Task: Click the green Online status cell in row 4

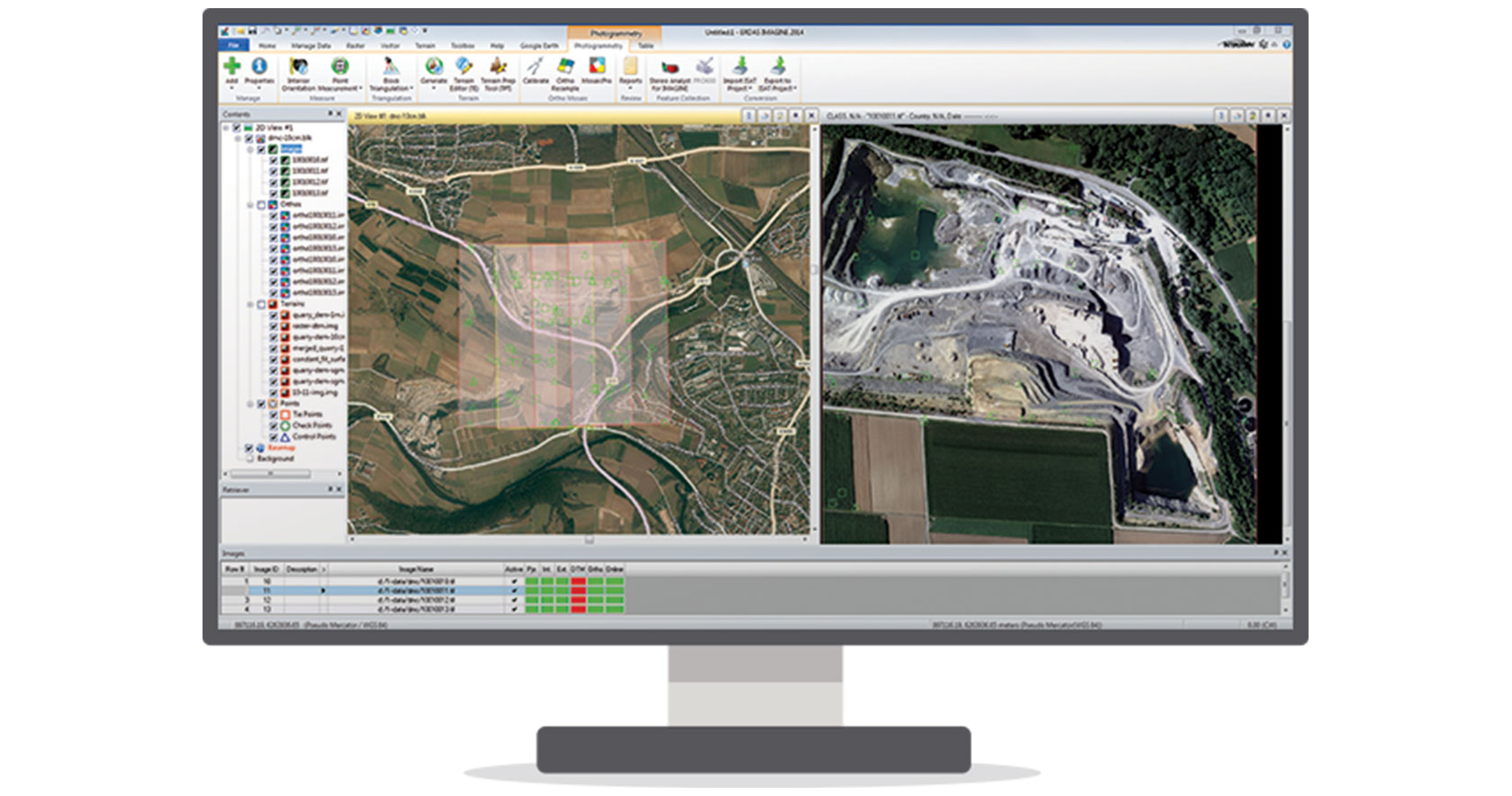Action: click(x=615, y=609)
